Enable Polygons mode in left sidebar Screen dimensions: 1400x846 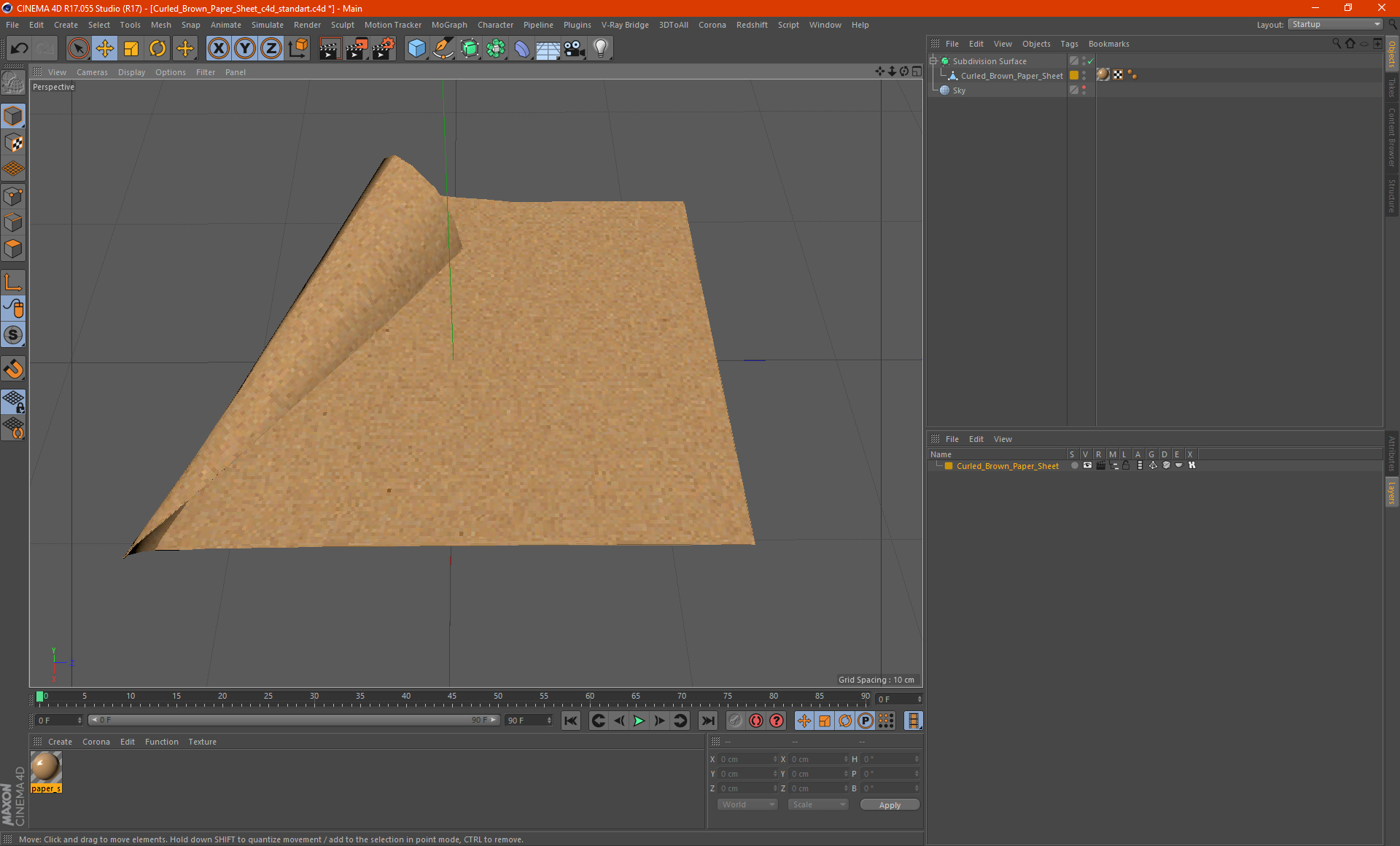(13, 249)
